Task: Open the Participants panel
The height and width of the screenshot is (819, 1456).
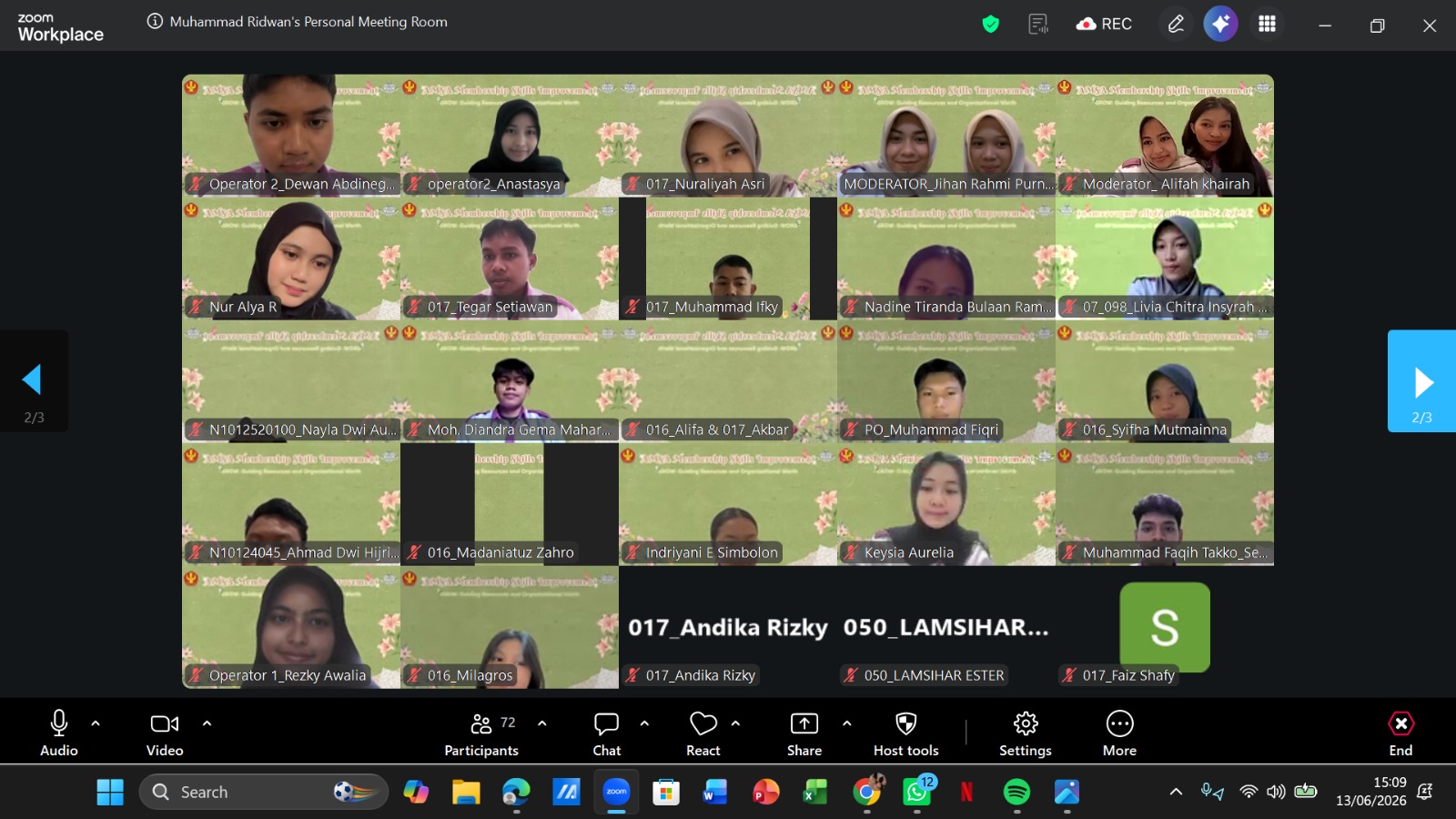Action: 481,733
